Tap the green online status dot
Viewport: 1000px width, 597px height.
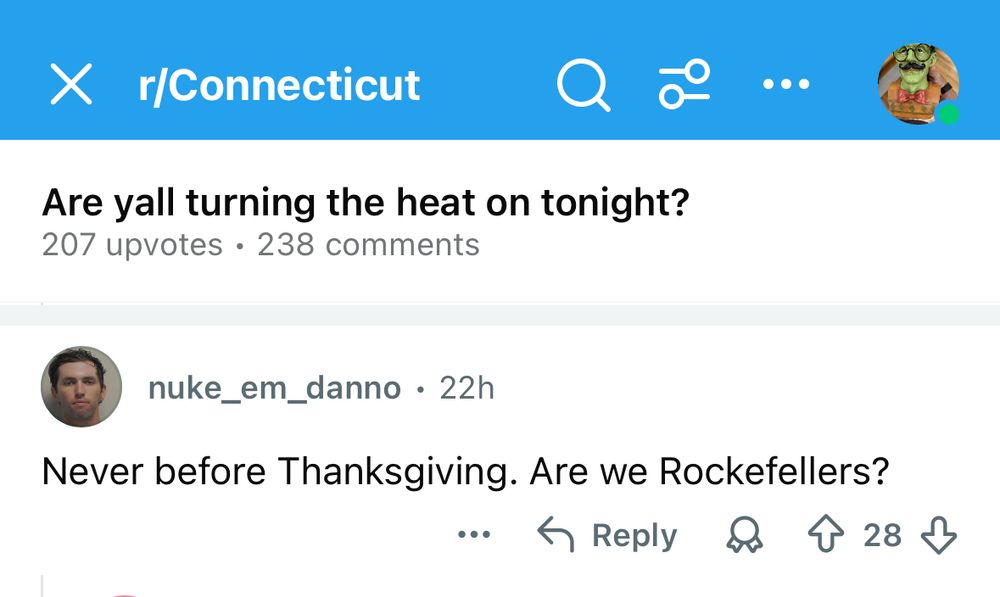[x=948, y=114]
